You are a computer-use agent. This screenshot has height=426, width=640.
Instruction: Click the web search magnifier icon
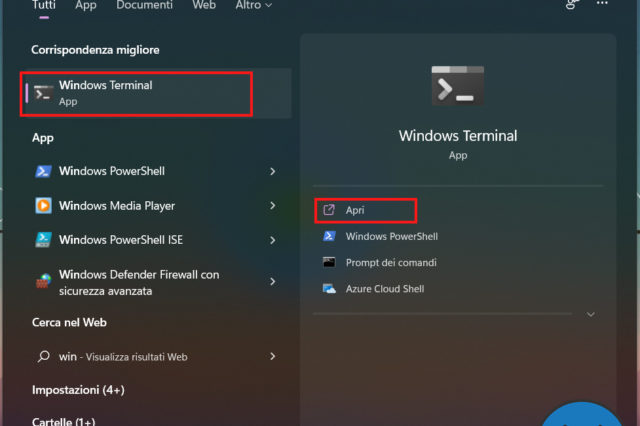pos(43,356)
